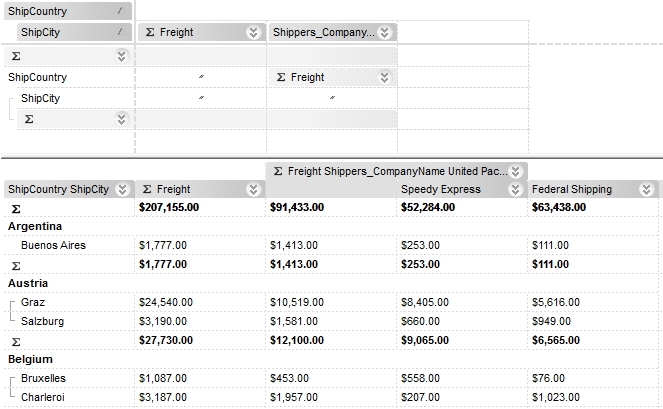Viewport: 663px width, 409px height.
Task: Click the United Package header chevron
Action: coord(515,171)
